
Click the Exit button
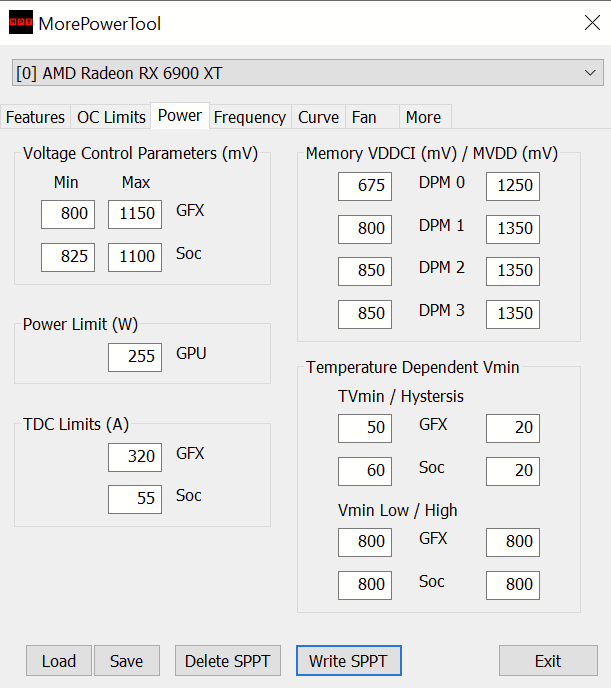click(548, 660)
